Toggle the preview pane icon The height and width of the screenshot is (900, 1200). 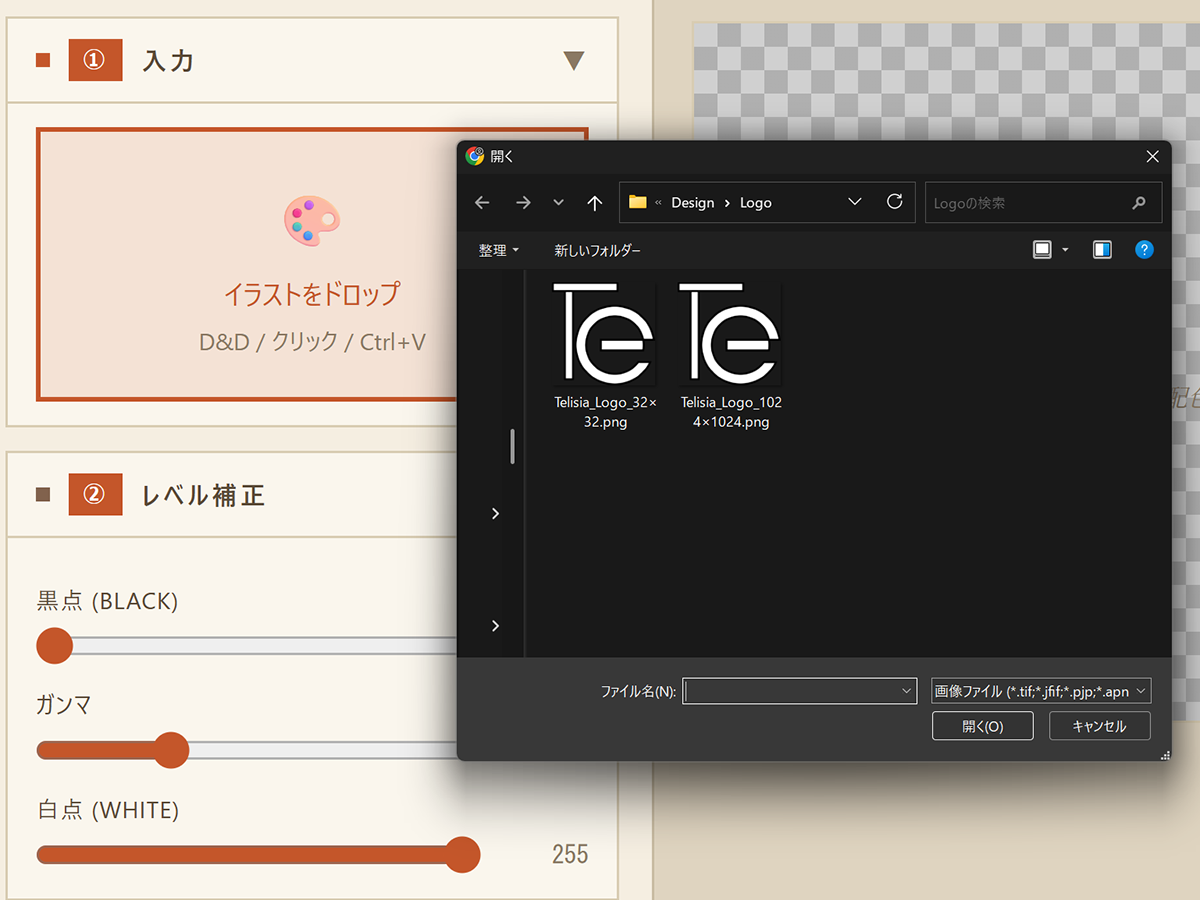(1102, 250)
